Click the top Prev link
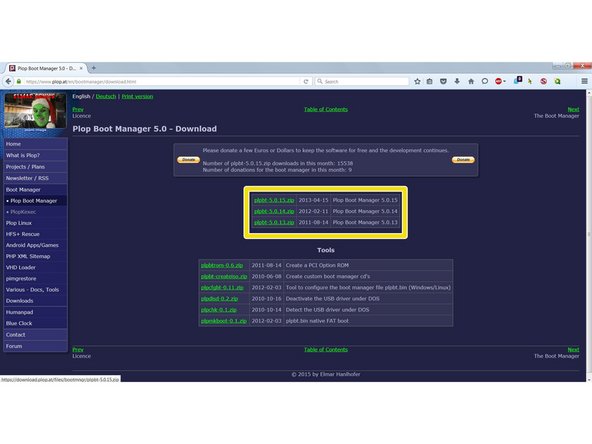This screenshot has width=592, height=444. [78, 109]
